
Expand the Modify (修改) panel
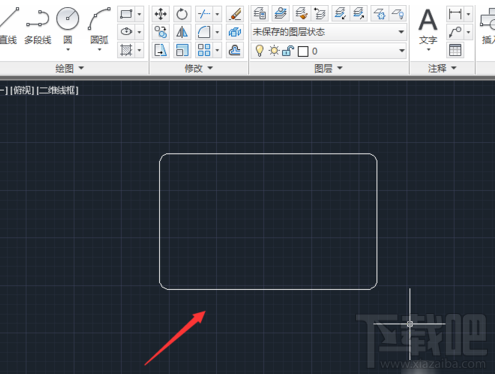pyautogui.click(x=199, y=68)
